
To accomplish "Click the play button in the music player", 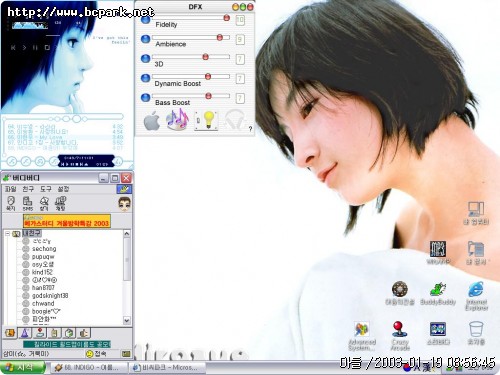I will (x=24, y=48).
